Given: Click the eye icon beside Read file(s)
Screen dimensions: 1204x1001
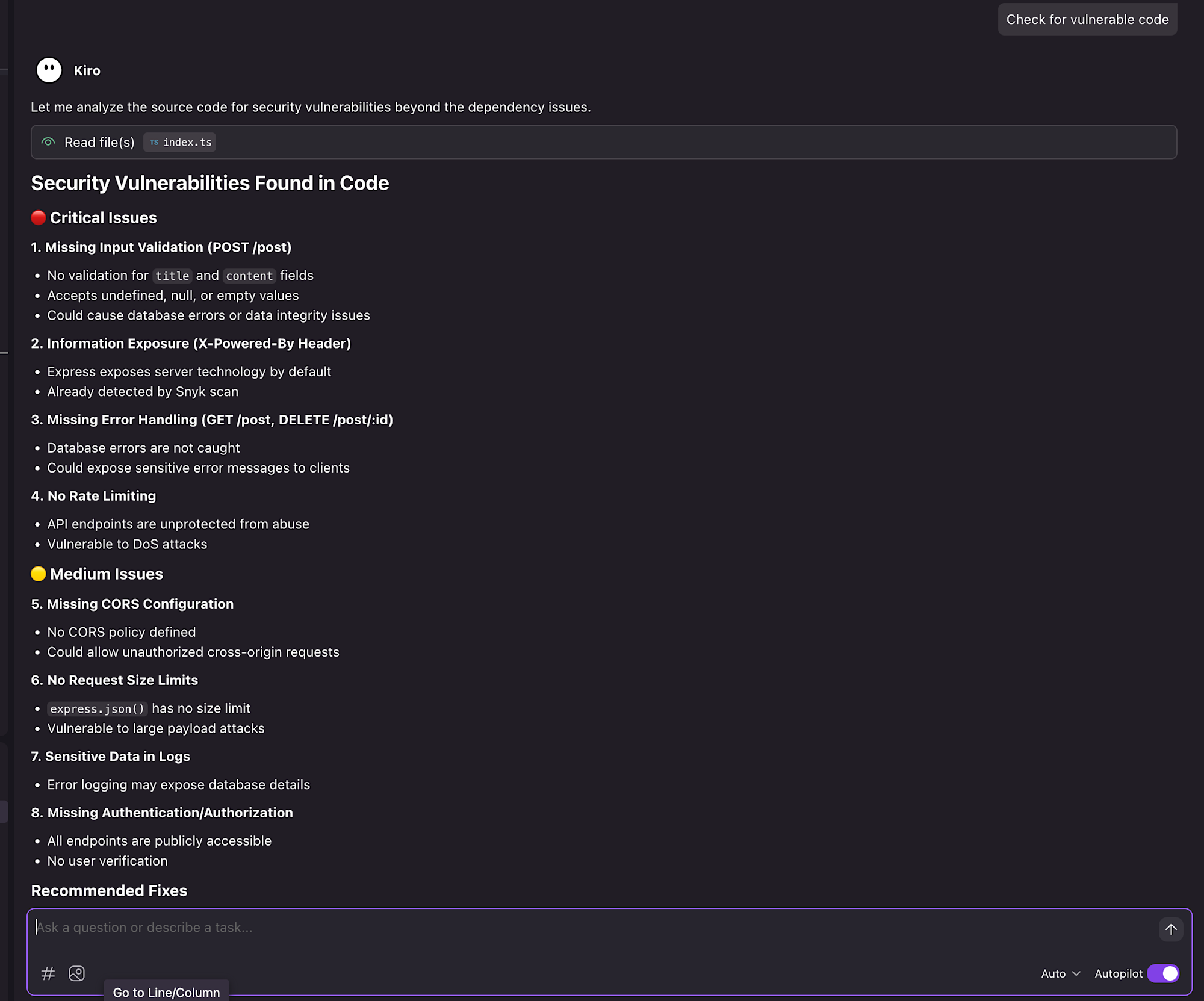Looking at the screenshot, I should point(48,142).
